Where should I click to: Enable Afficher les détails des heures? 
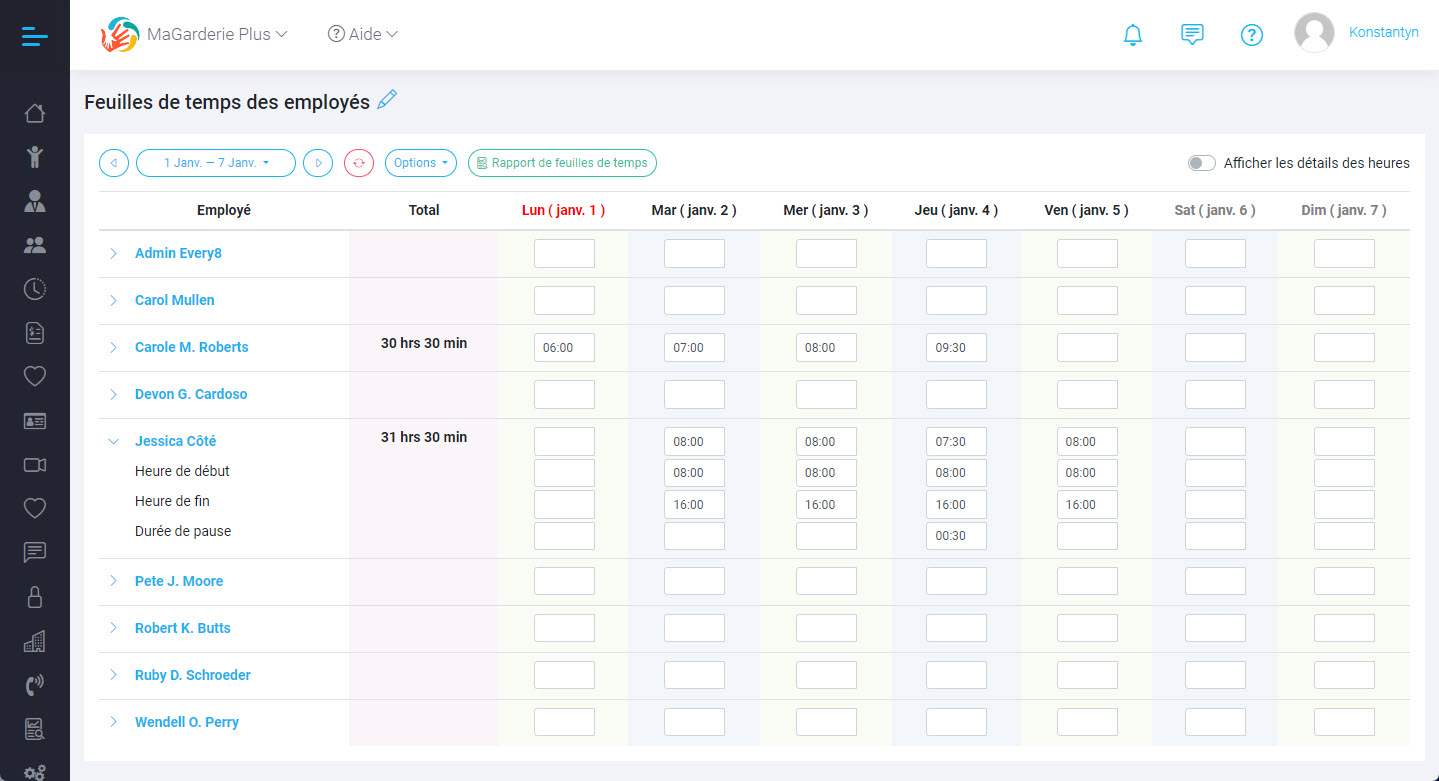[1201, 161]
